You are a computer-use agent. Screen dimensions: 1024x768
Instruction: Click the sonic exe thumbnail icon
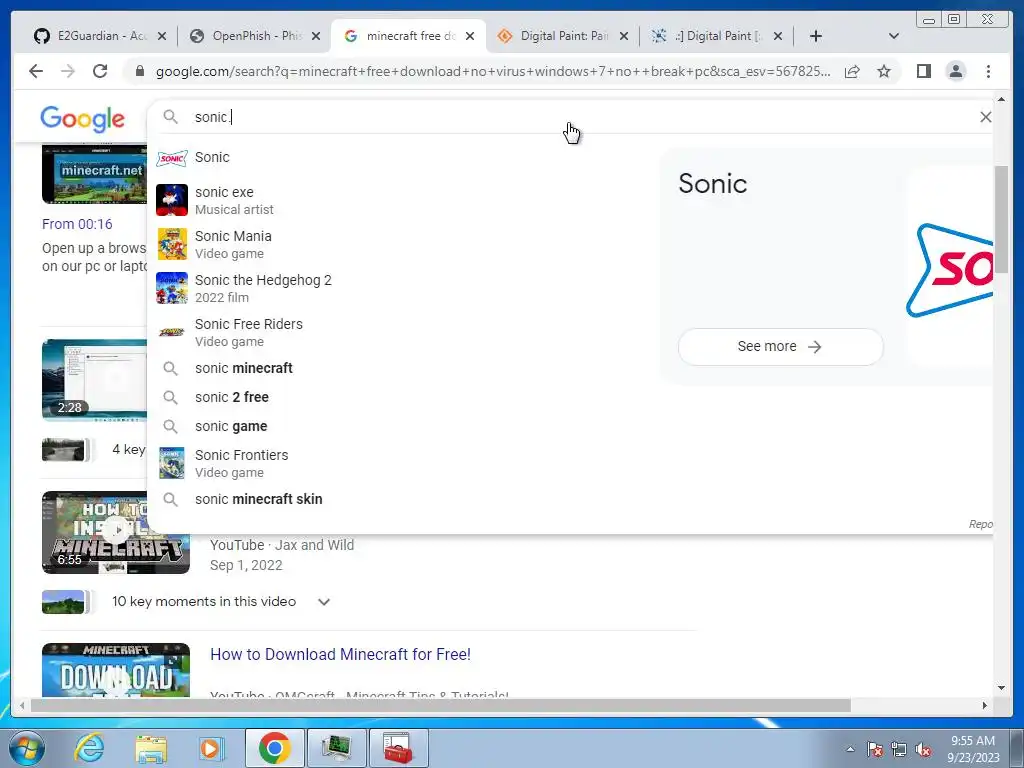pos(172,200)
